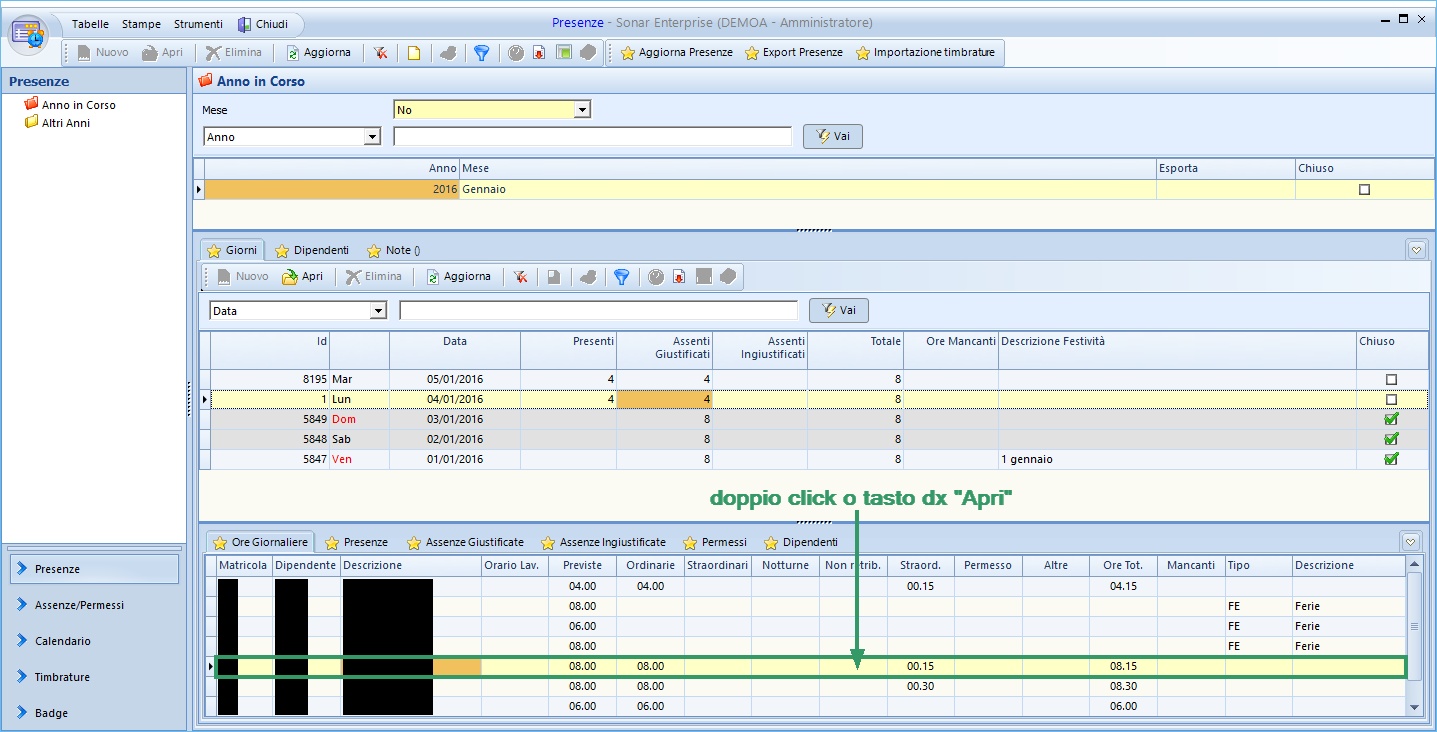This screenshot has height=732, width=1437.
Task: Open the Stampe menu
Action: pyautogui.click(x=141, y=24)
